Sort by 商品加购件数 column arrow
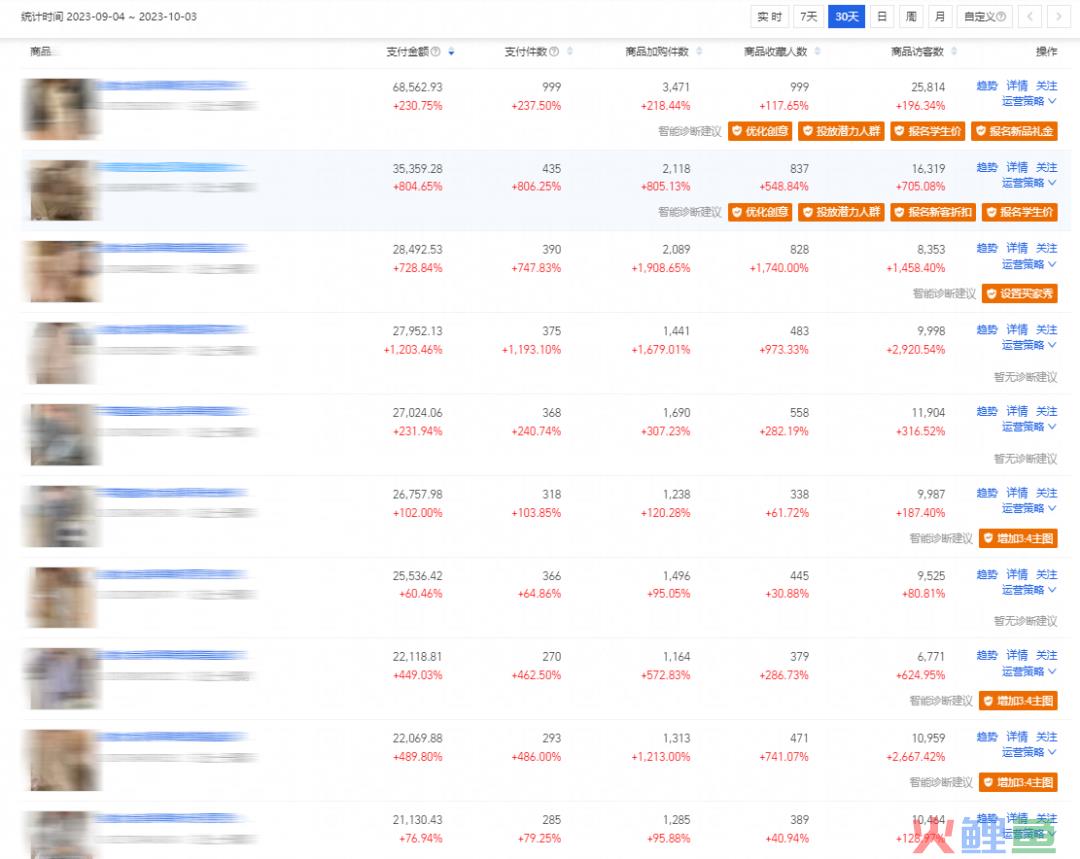The width and height of the screenshot is (1080, 859). click(699, 52)
